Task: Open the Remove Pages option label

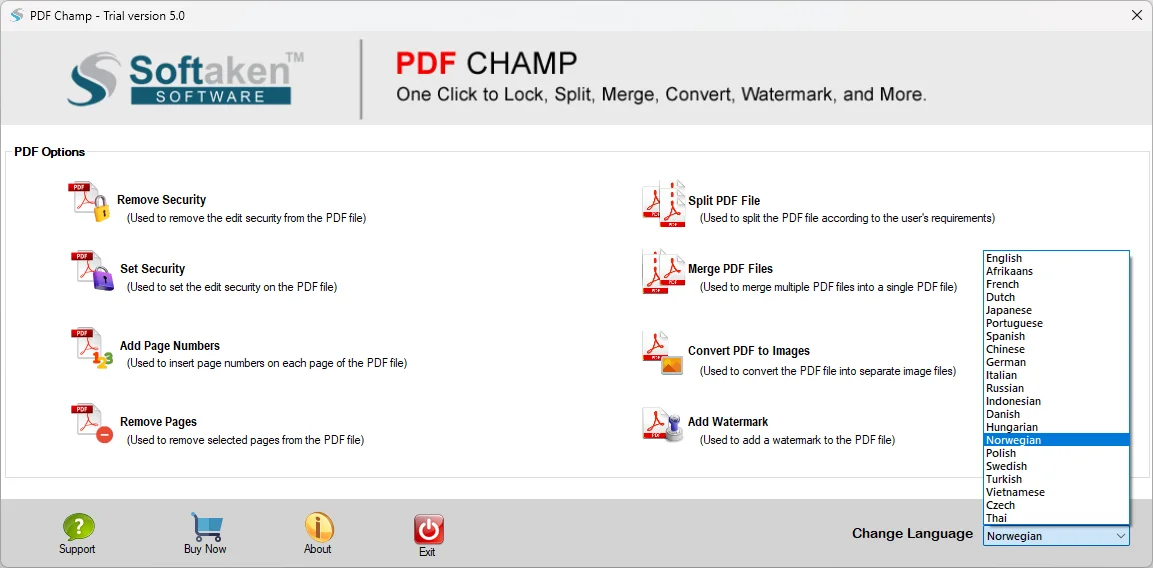Action: [159, 422]
